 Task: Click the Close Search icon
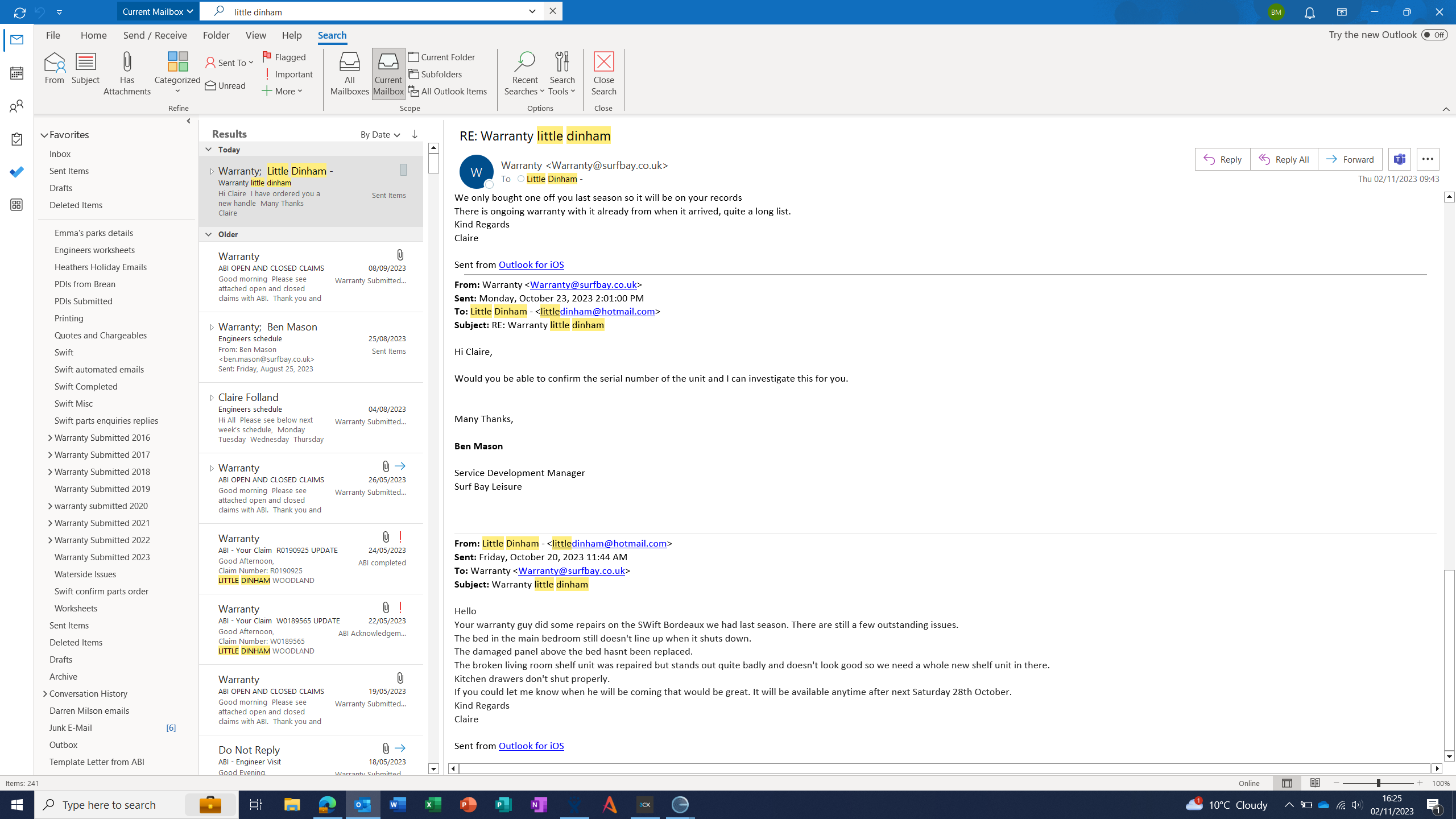click(x=603, y=62)
